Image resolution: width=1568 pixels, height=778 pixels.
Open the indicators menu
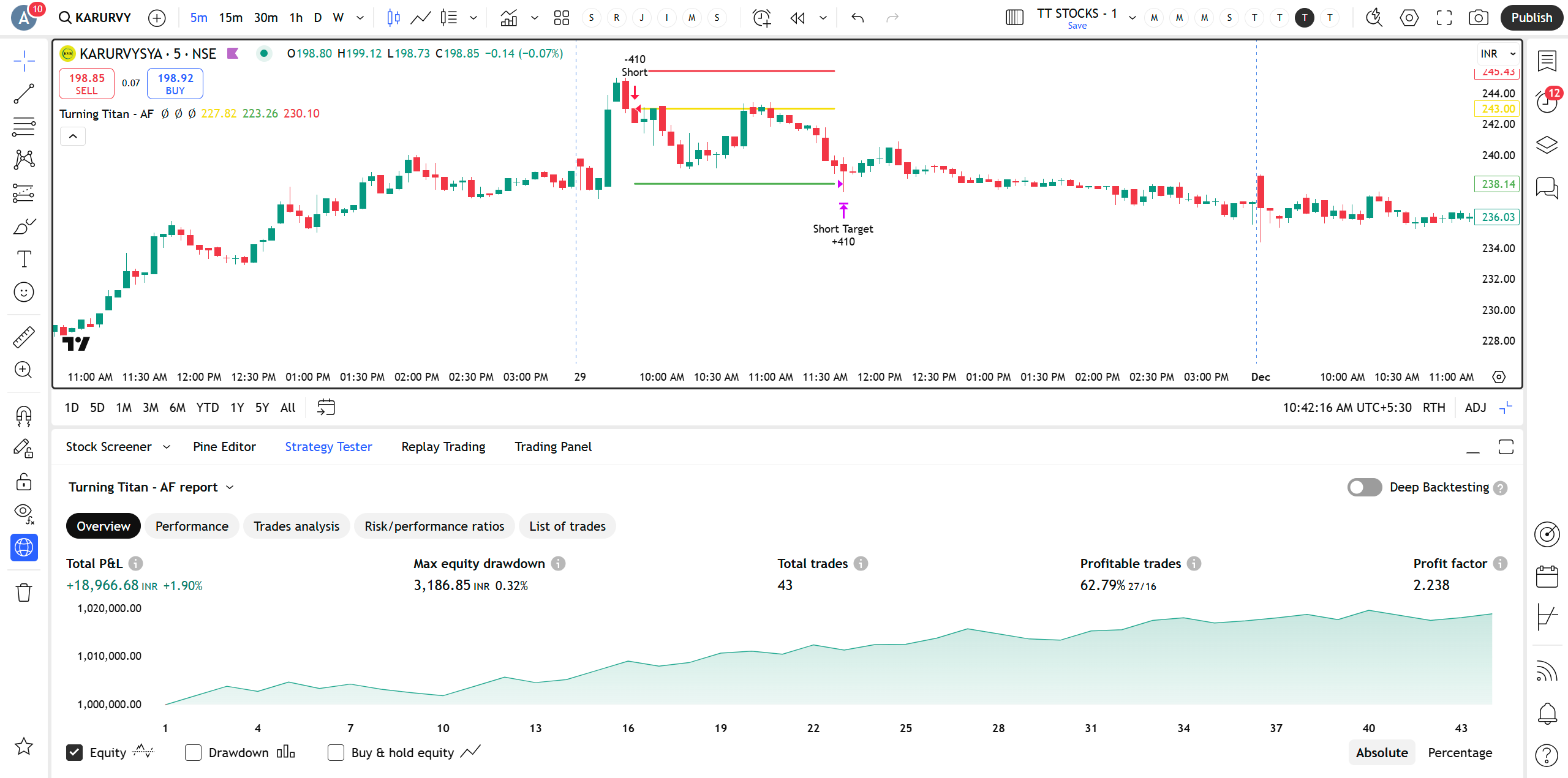[x=508, y=18]
